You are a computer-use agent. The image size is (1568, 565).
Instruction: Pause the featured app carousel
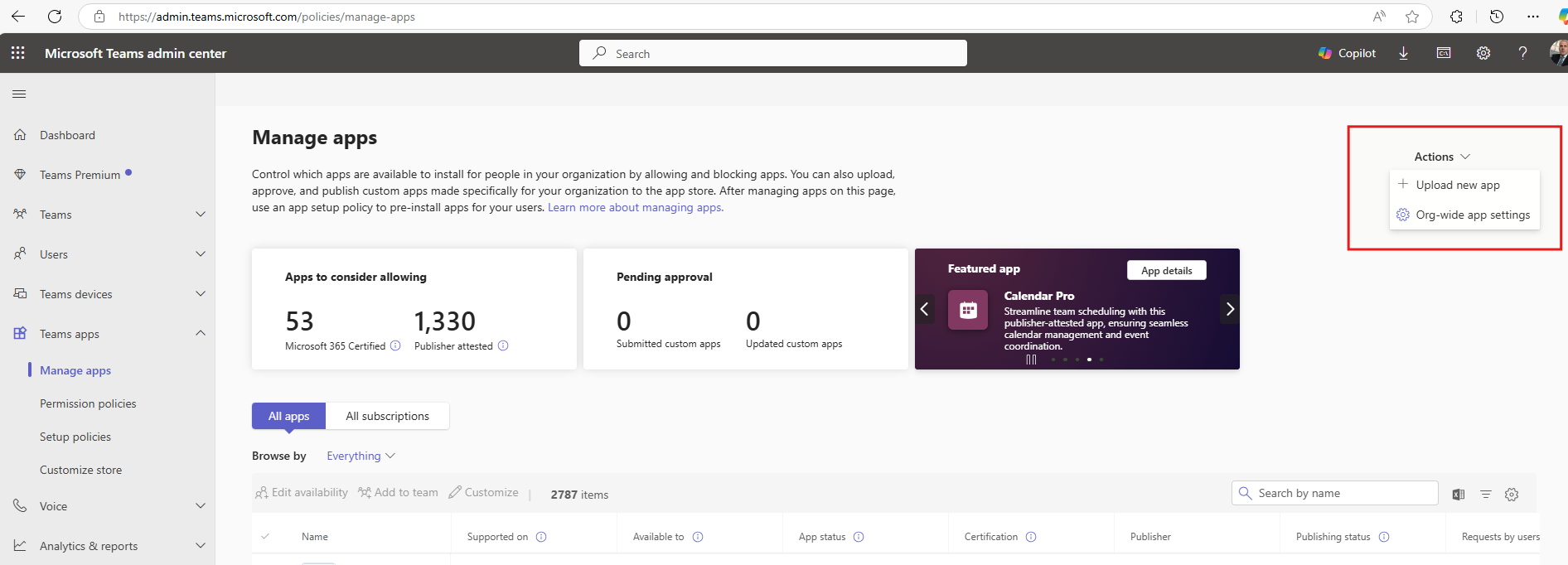pos(1031,360)
